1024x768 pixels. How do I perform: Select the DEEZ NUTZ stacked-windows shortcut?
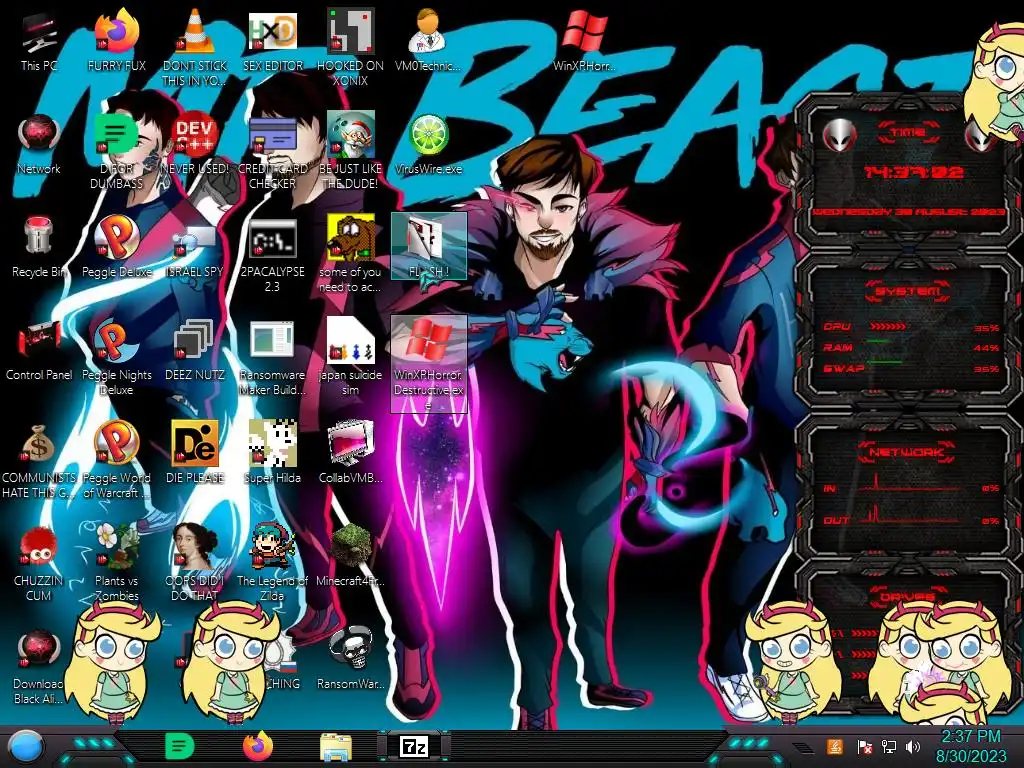195,351
